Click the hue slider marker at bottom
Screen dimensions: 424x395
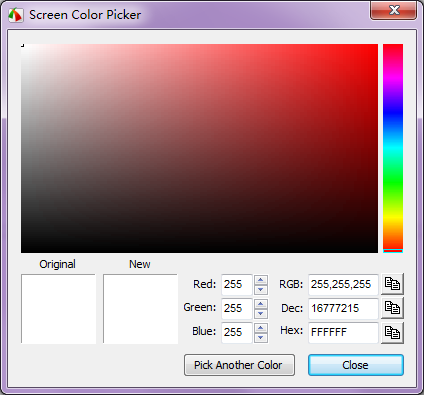(x=393, y=251)
